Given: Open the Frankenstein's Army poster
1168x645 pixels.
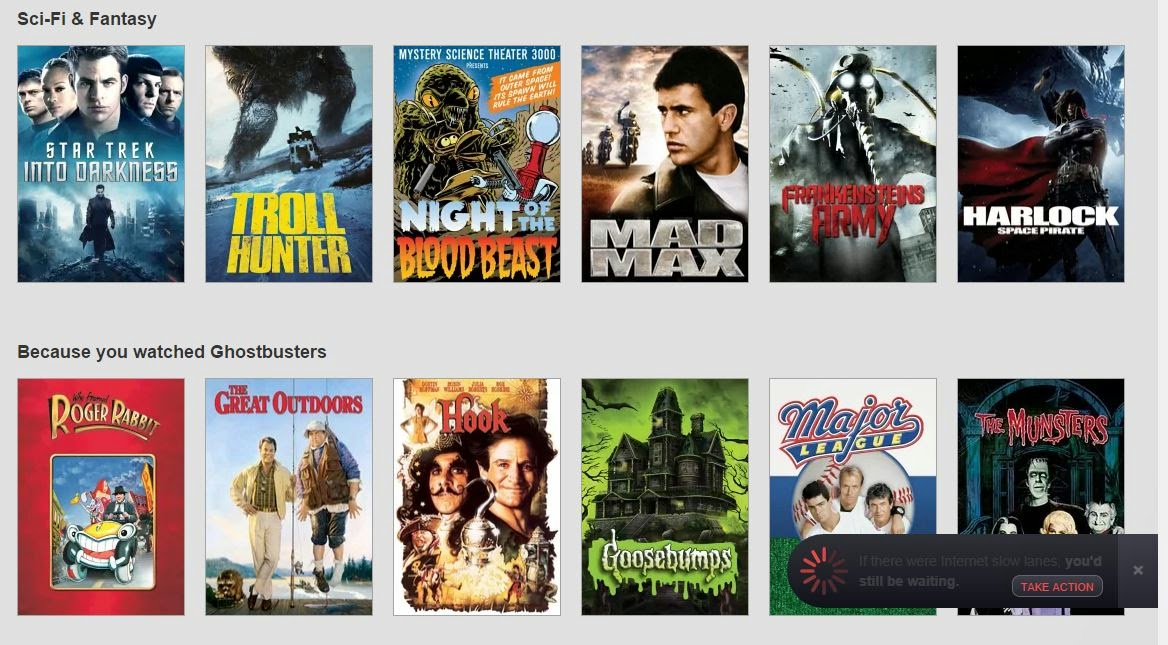Looking at the screenshot, I should pyautogui.click(x=853, y=164).
